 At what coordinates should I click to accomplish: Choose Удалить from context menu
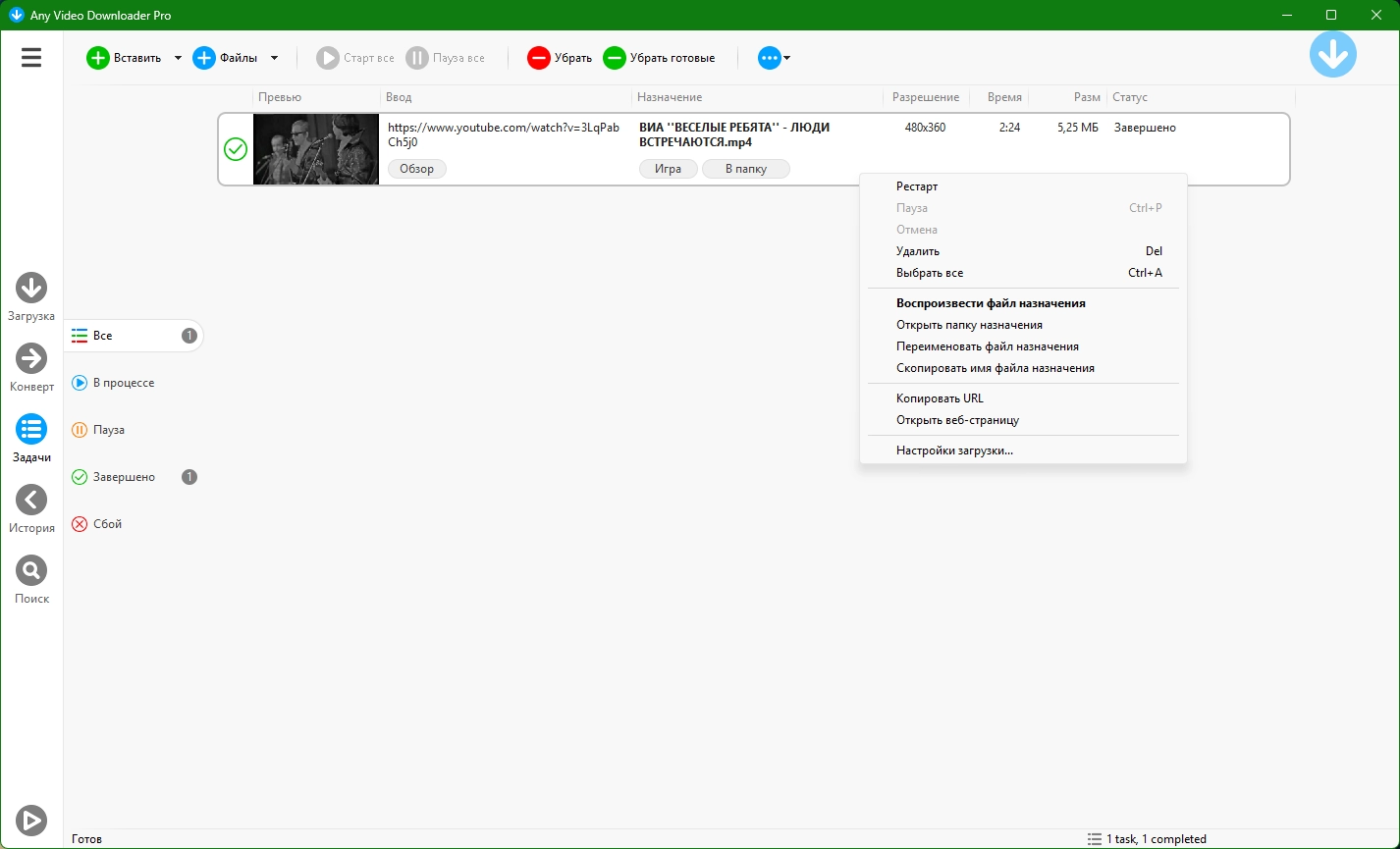pyautogui.click(x=1023, y=251)
